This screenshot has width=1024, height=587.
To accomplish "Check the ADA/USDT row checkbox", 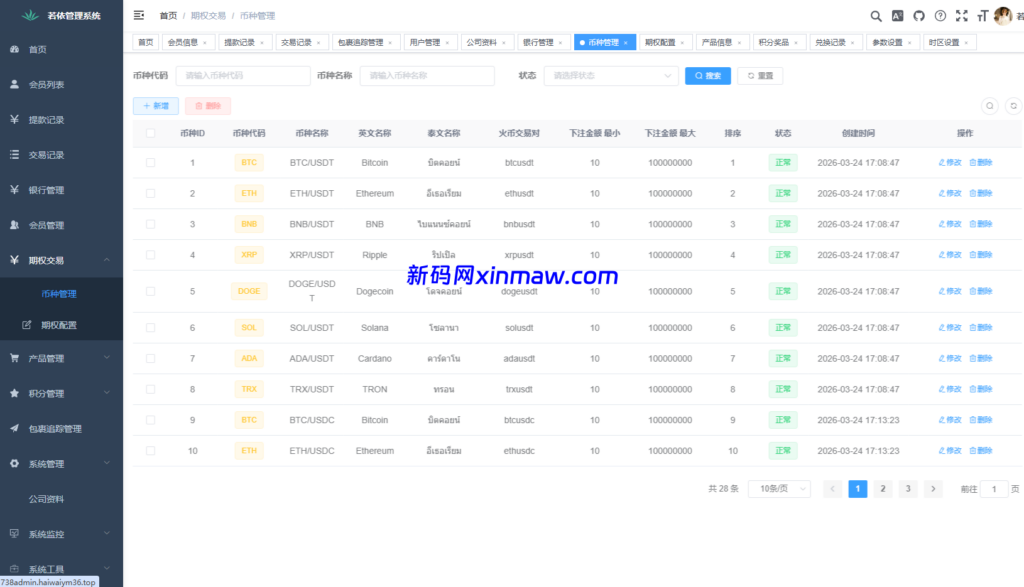I will [x=150, y=358].
